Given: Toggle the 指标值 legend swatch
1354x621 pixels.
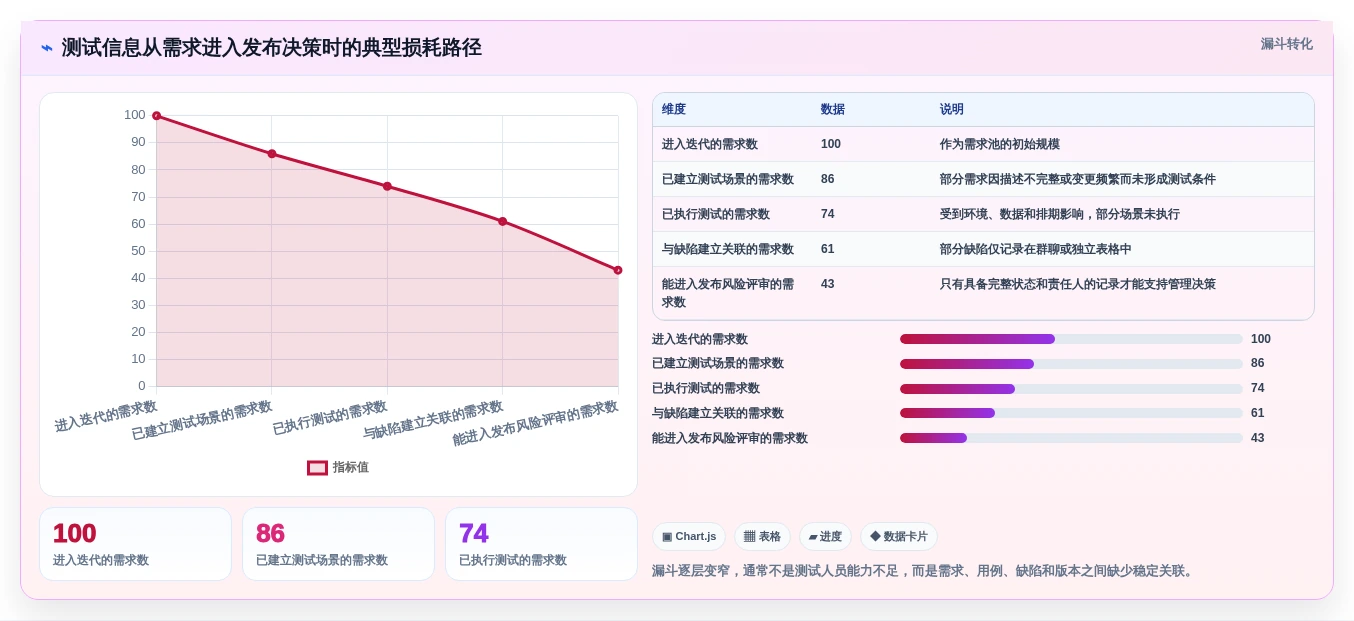Looking at the screenshot, I should click(x=317, y=468).
